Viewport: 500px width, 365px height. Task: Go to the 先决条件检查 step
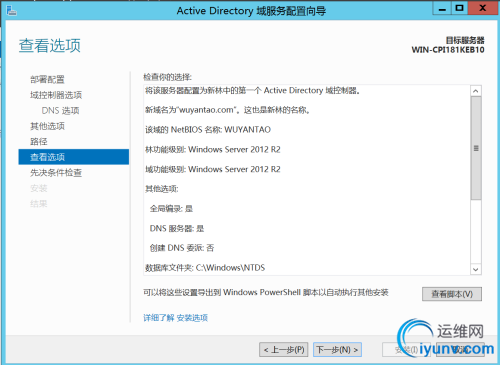56,172
